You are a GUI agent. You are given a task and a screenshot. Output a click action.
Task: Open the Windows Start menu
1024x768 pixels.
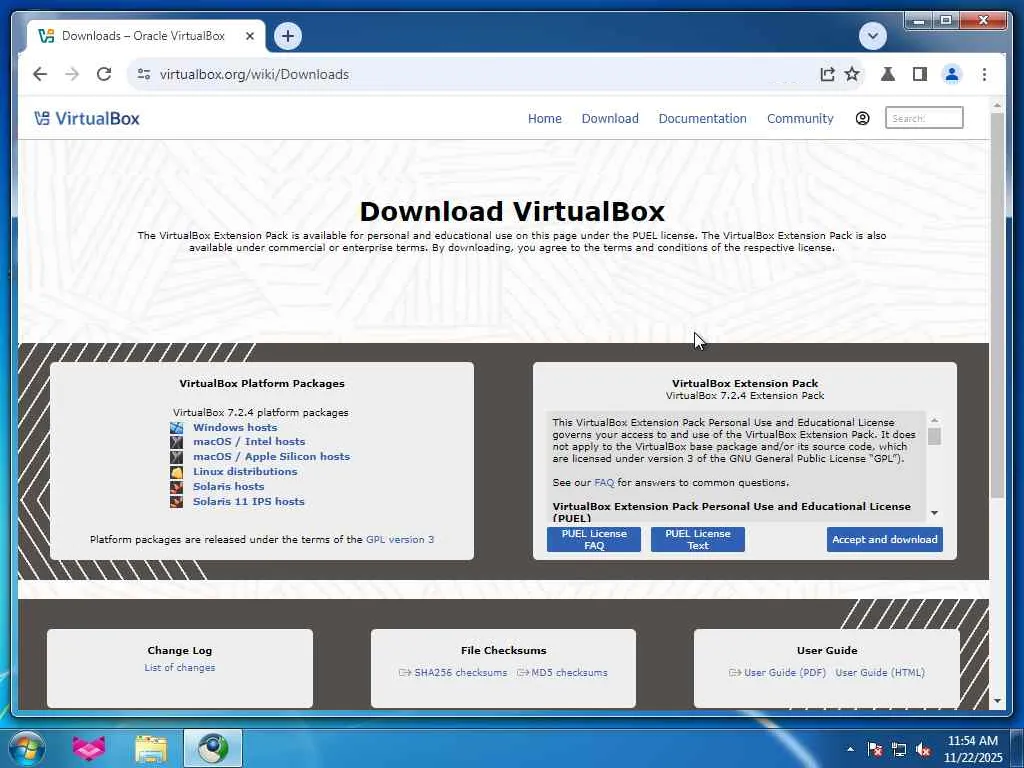[27, 748]
